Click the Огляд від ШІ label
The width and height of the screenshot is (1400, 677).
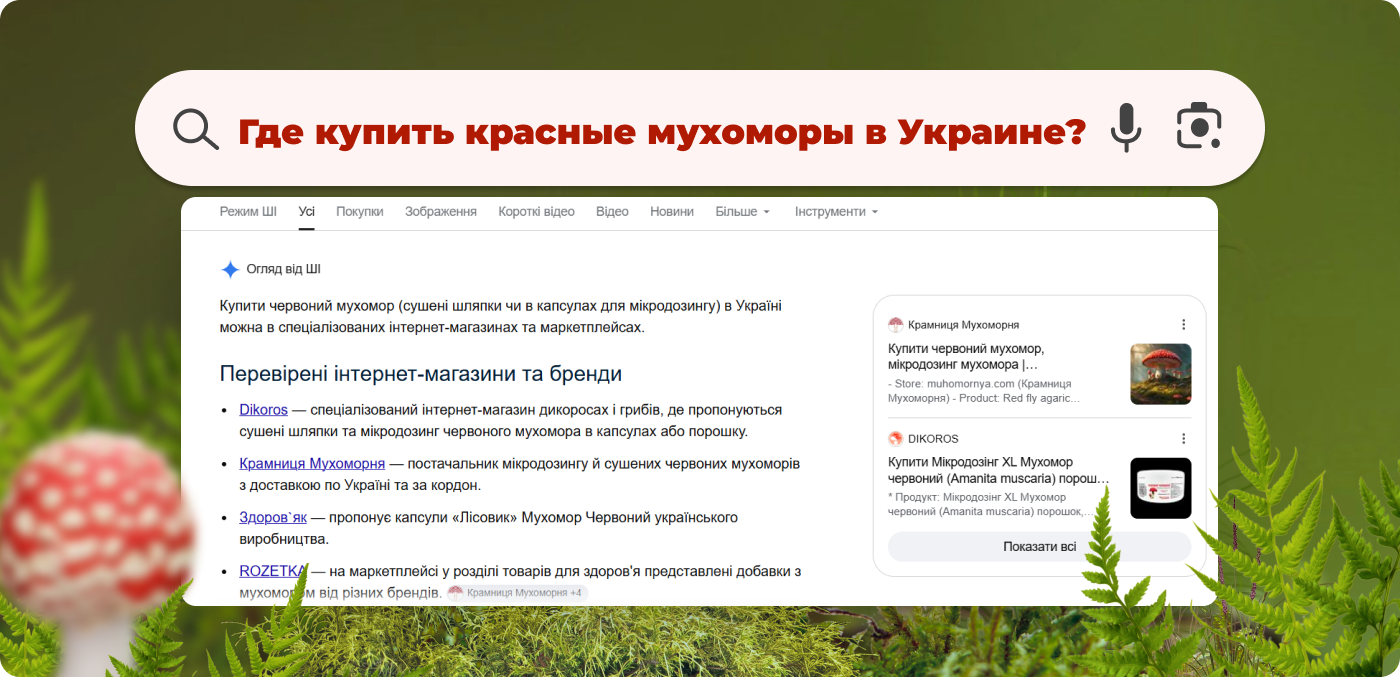(x=284, y=269)
